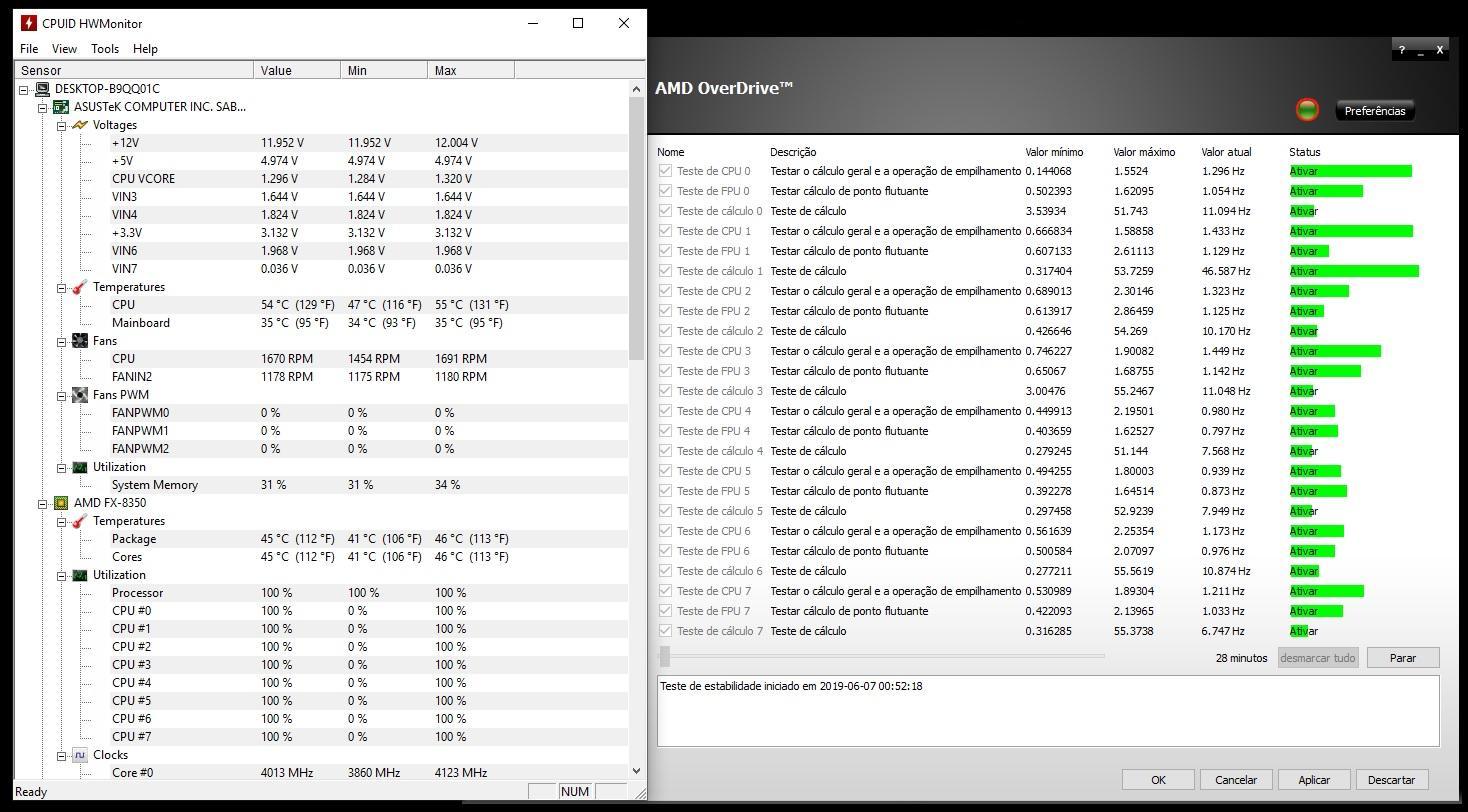The height and width of the screenshot is (812, 1468).
Task: Select the Core #0 clock row
Action: tap(322, 773)
